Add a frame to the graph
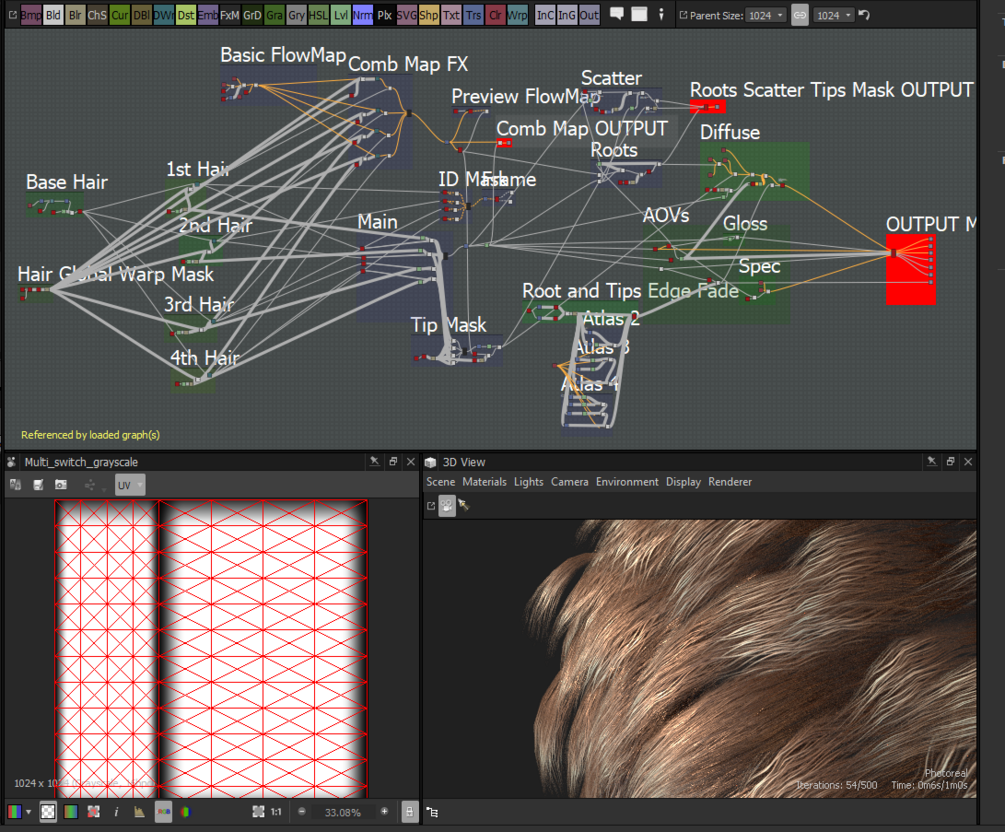 click(639, 14)
